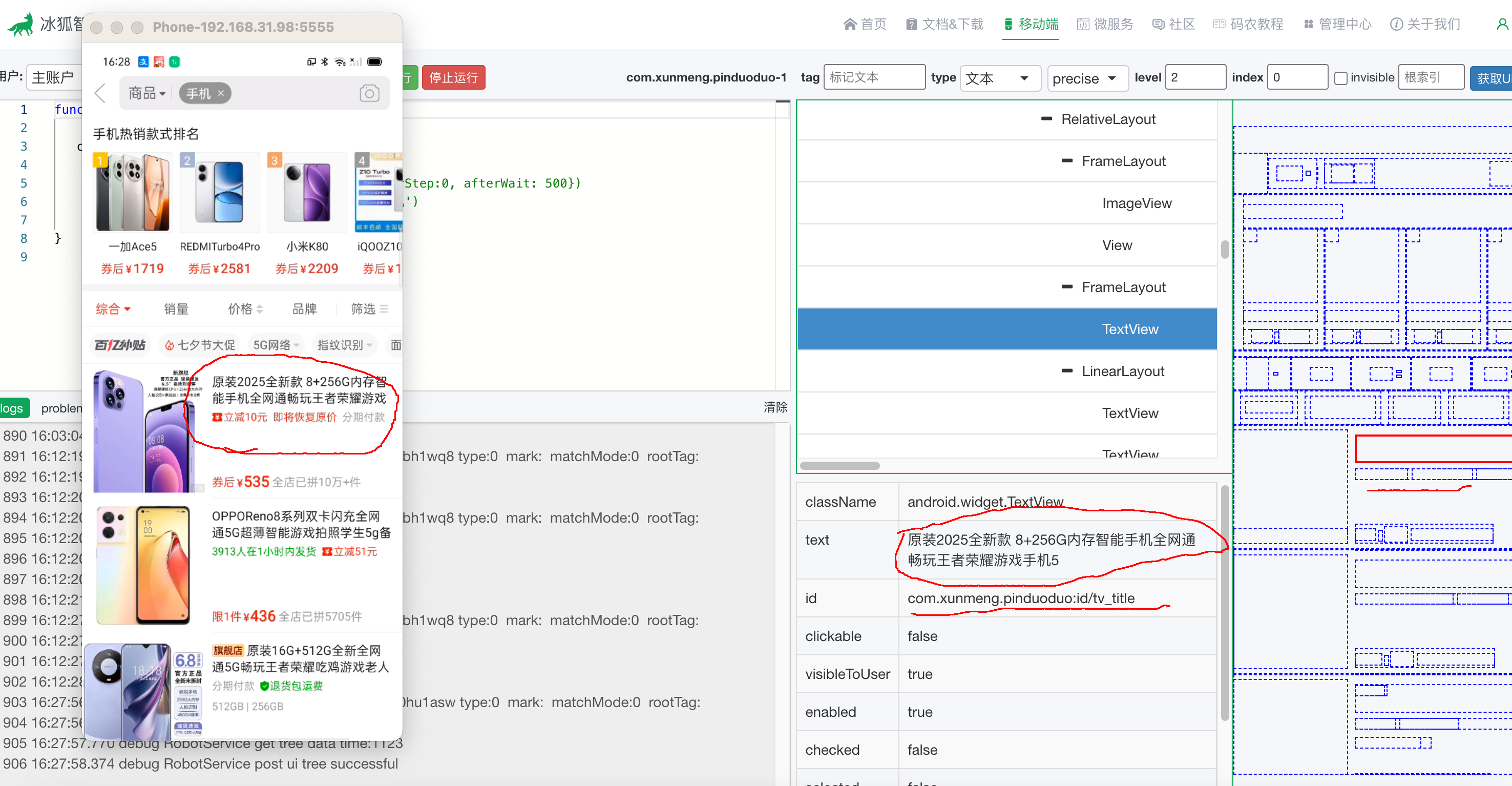Click line number 8 in editor
Screen dimensions: 1512x786
[x=24, y=238]
